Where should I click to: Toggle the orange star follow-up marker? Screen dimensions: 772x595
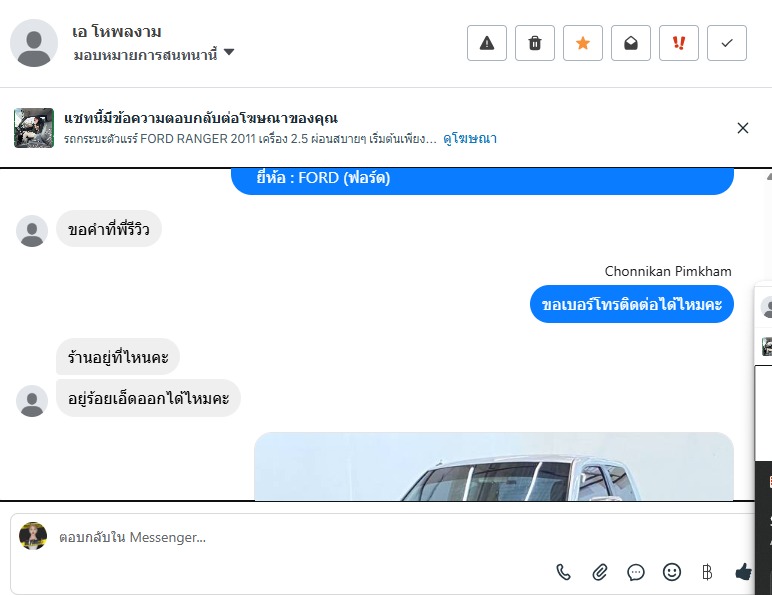coord(582,43)
